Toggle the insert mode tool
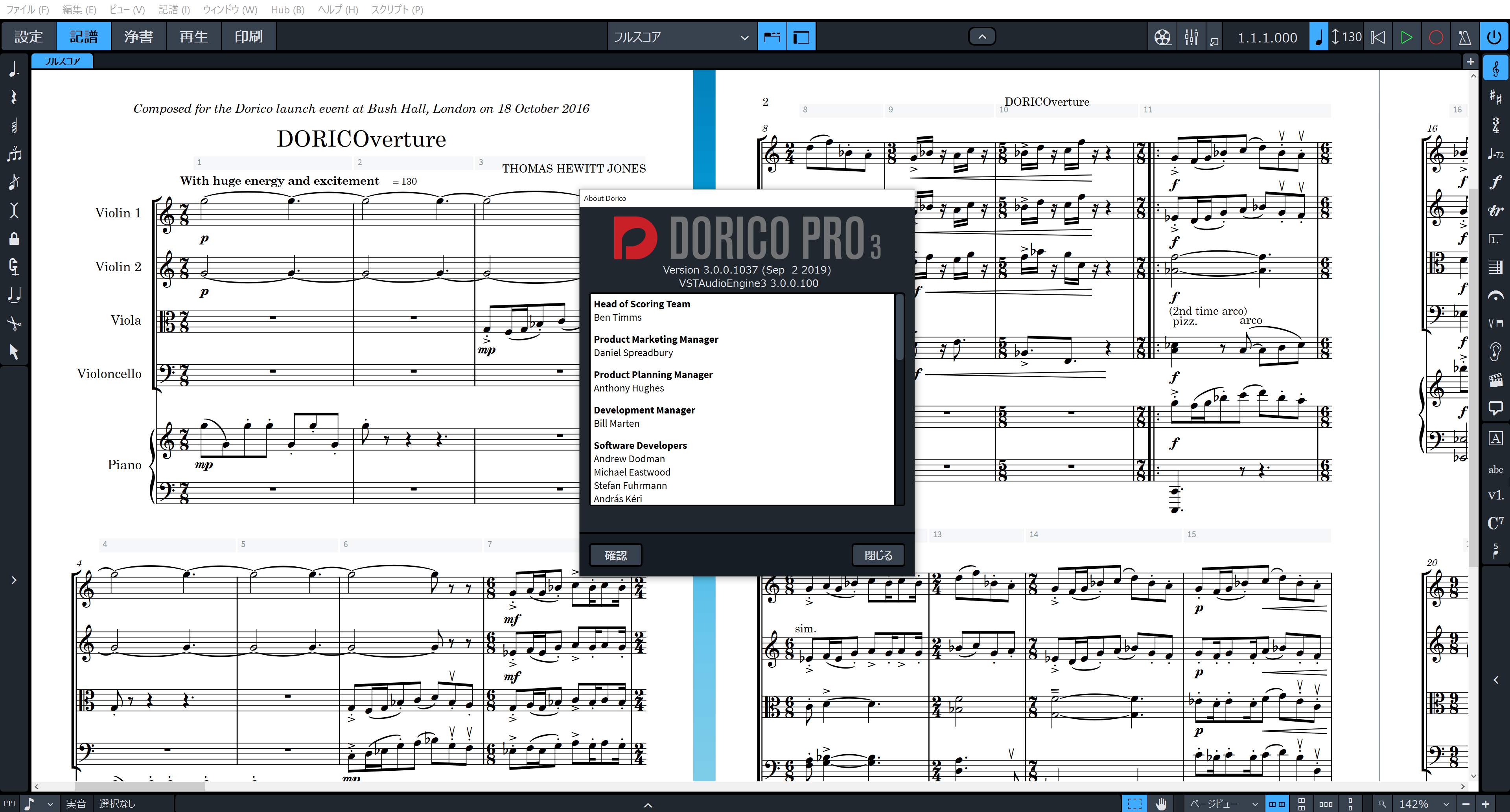The image size is (1510, 812). coord(14,210)
